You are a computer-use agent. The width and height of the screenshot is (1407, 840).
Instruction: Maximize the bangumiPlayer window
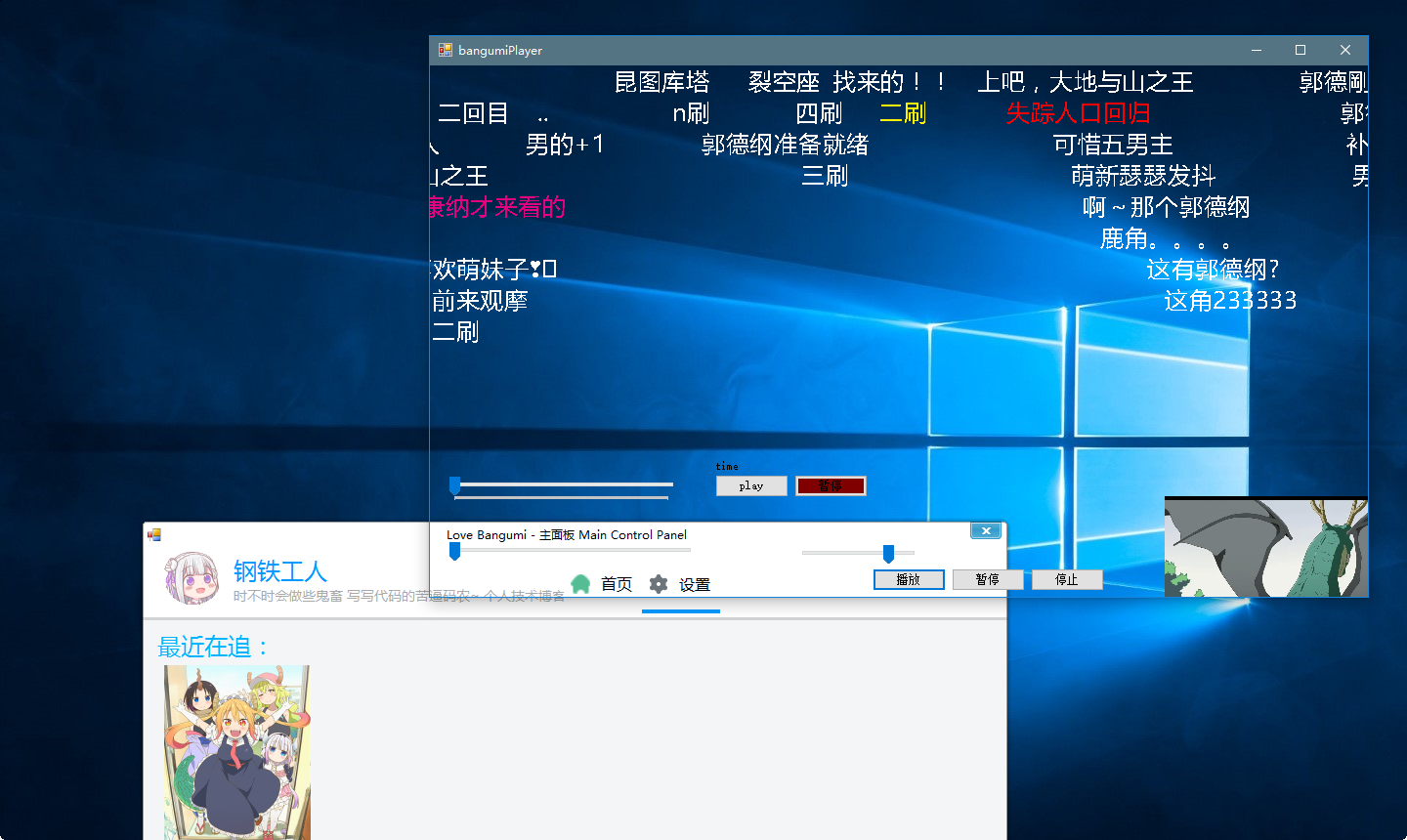(1300, 50)
